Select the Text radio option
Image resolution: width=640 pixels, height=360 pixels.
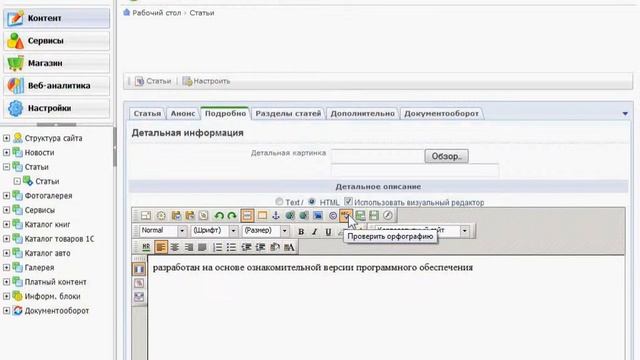[279, 202]
